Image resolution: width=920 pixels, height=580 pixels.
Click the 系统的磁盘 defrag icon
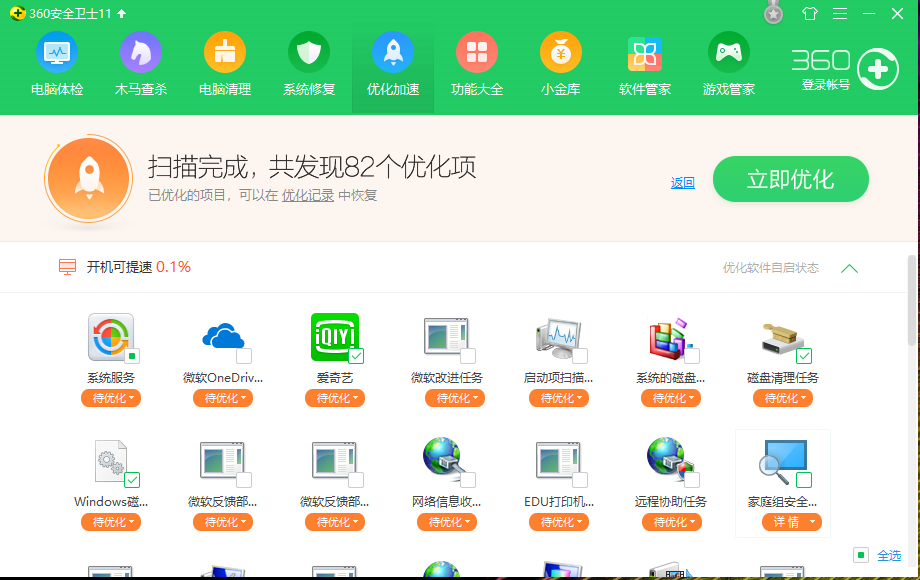point(669,338)
